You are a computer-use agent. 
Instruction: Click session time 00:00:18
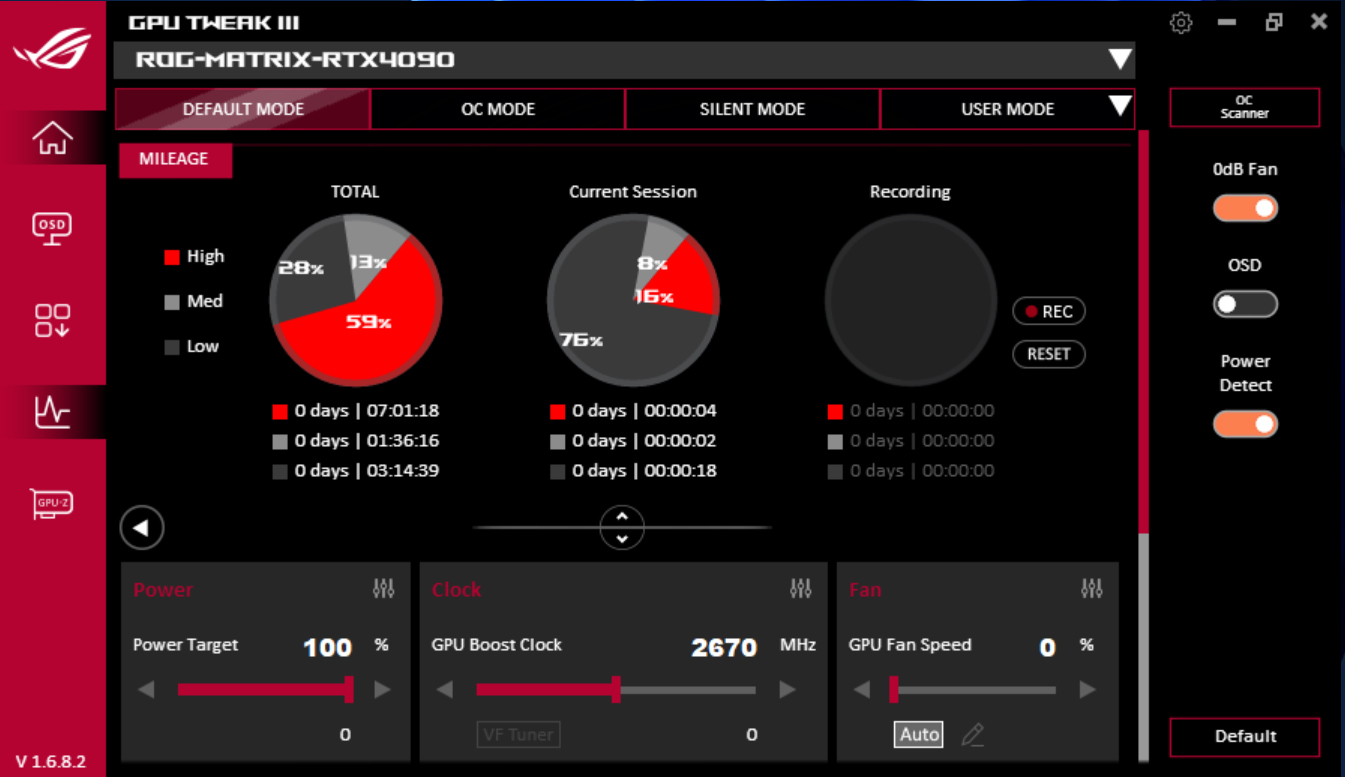[680, 471]
